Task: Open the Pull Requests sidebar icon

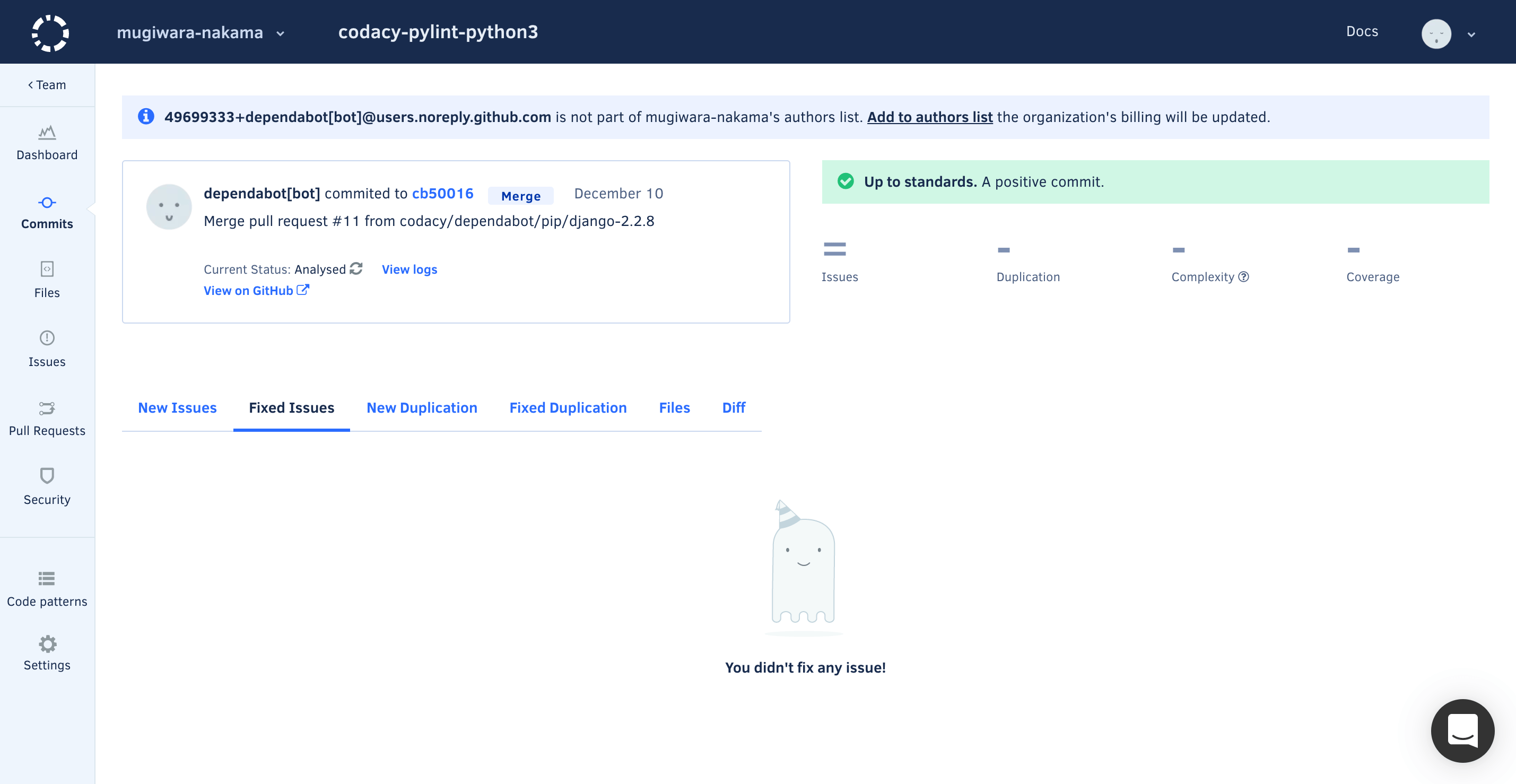Action: click(x=47, y=408)
